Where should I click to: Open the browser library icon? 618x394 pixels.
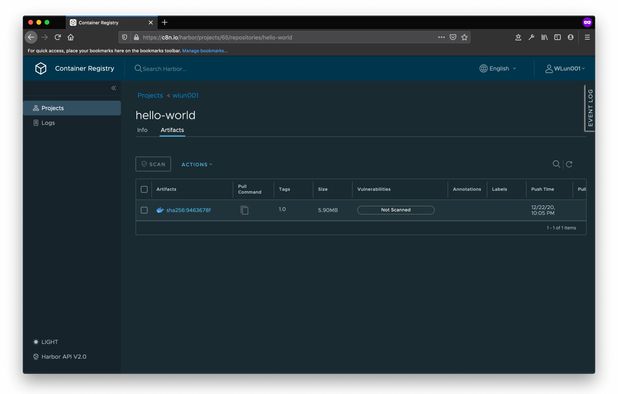pyautogui.click(x=544, y=37)
